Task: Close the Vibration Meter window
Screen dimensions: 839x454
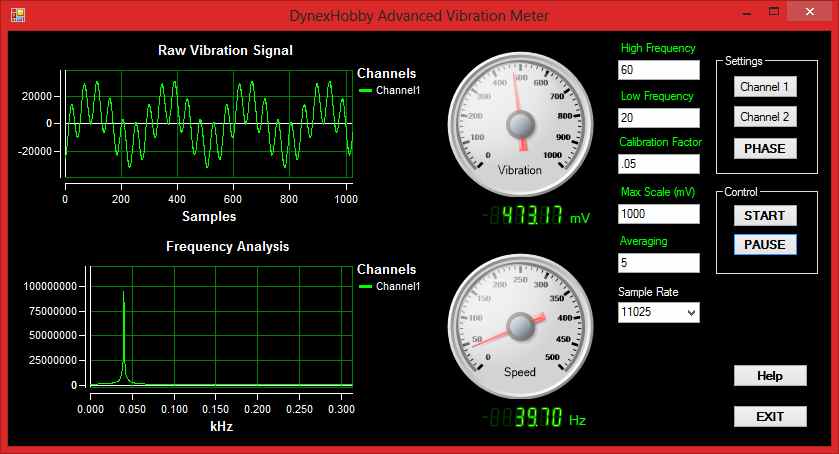Action: pos(810,12)
